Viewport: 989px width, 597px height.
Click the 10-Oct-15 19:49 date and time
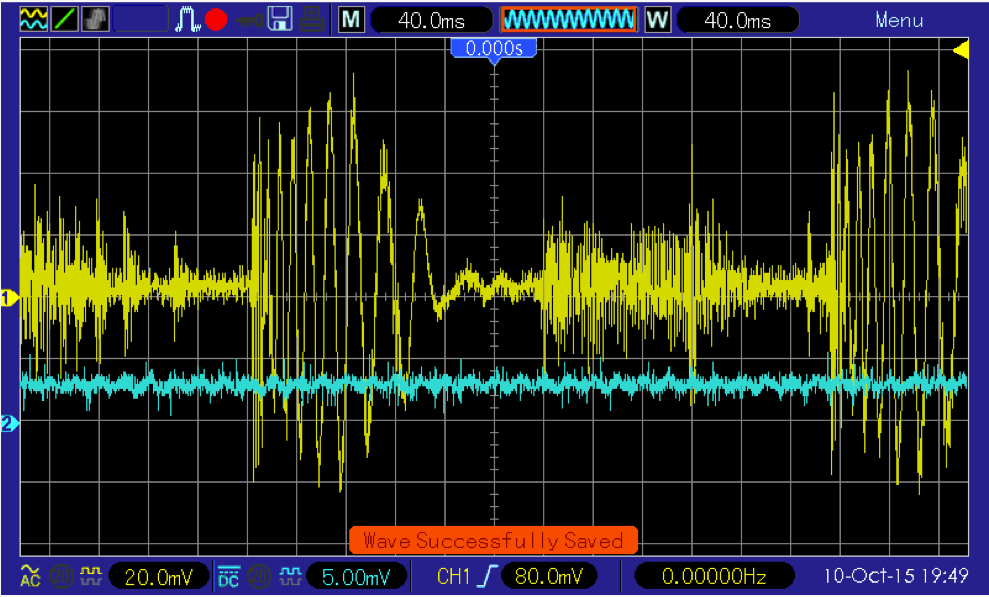(x=896, y=576)
